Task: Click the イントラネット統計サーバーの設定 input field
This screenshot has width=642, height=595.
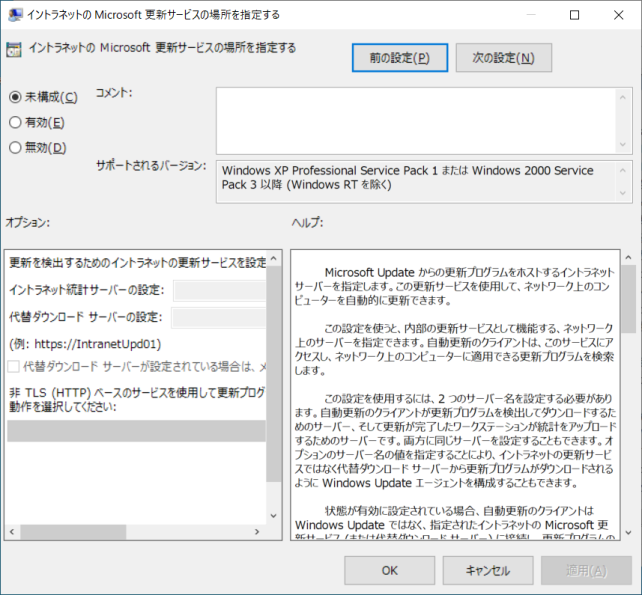Action: [x=220, y=290]
